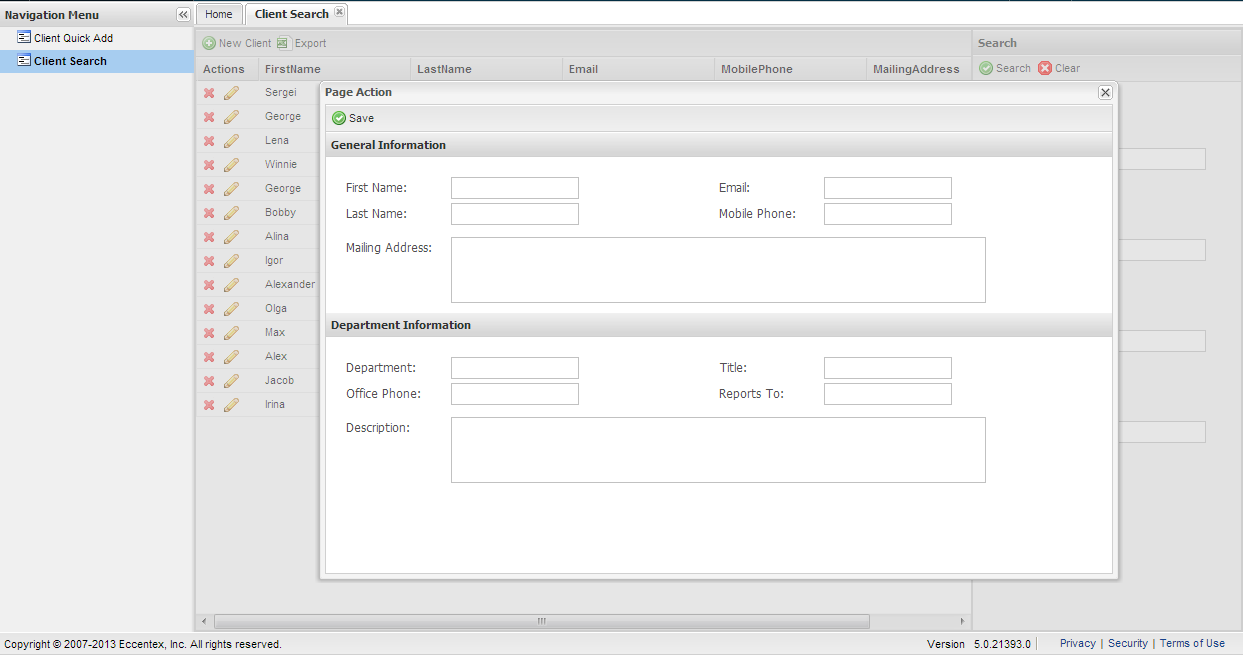Click the name Winnie in the grid
The image size is (1243, 655).
tap(281, 164)
